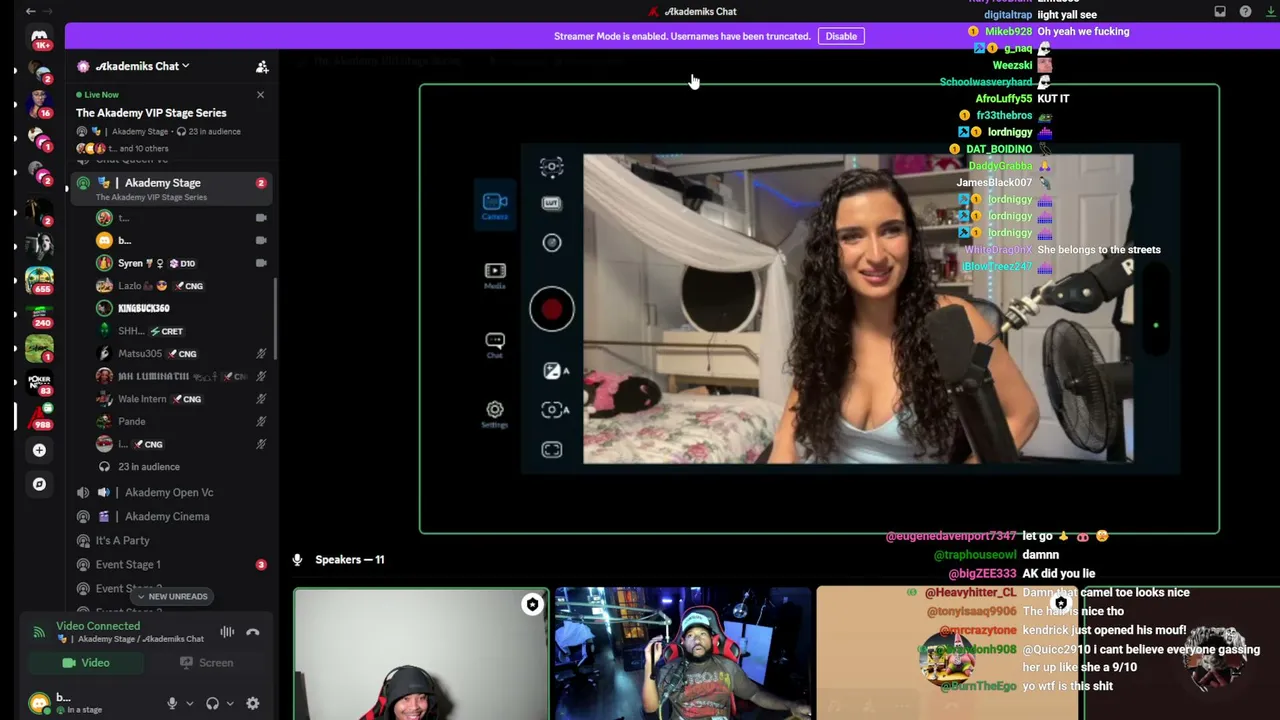The image size is (1280, 720).
Task: Click the red record button in the stream
Action: point(552,309)
